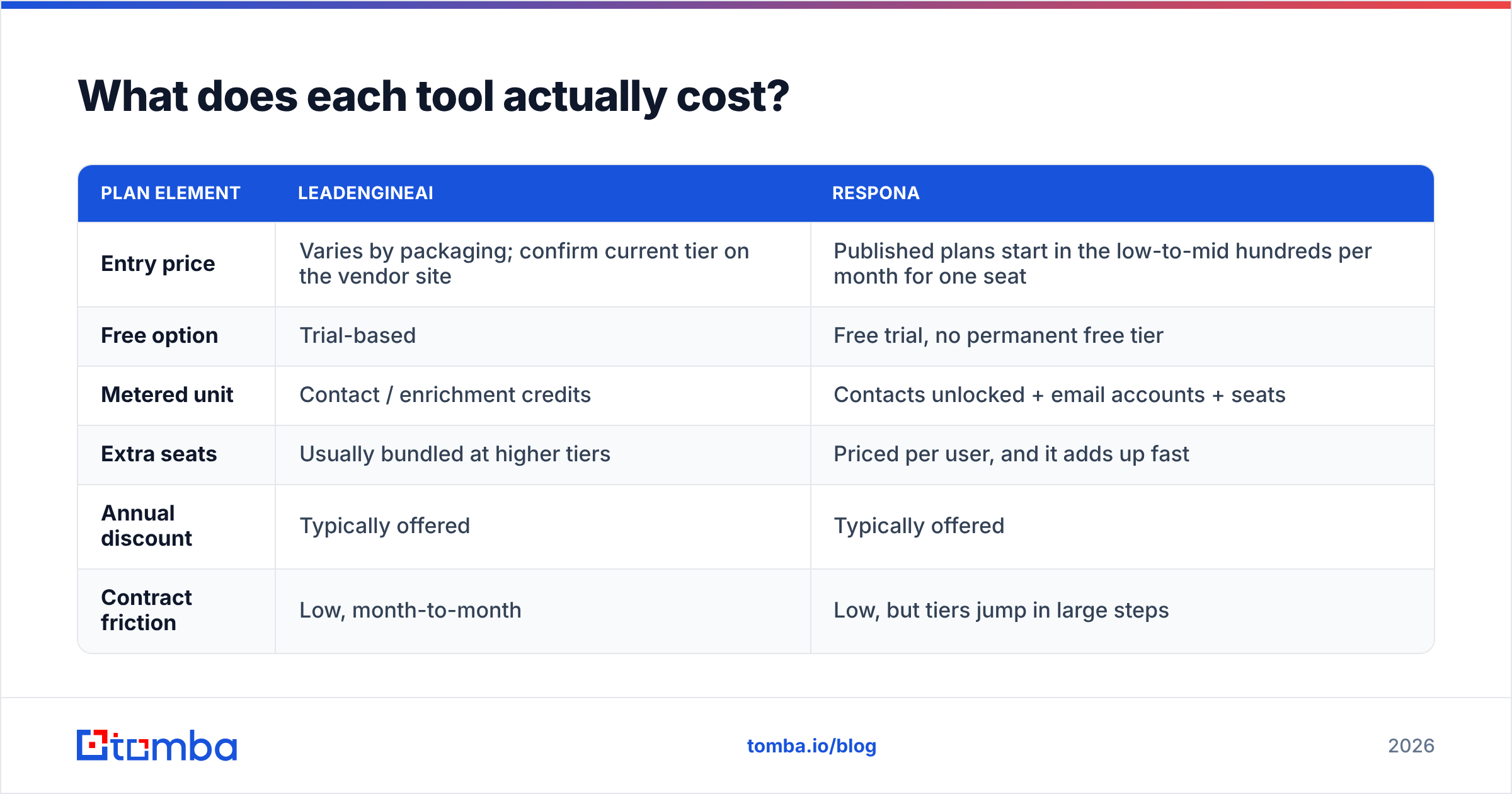Click 'Free trial, no permanent free tier' cell
This screenshot has height=794, width=1512.
tap(1122, 337)
